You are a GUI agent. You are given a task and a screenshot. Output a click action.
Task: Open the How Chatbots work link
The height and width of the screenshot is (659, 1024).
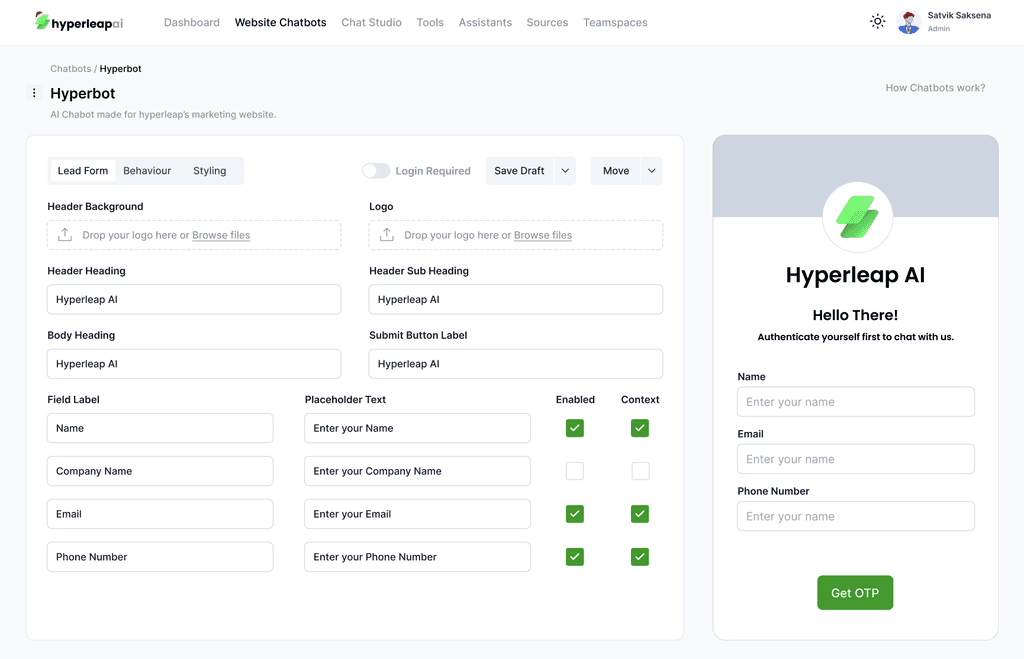tap(934, 88)
